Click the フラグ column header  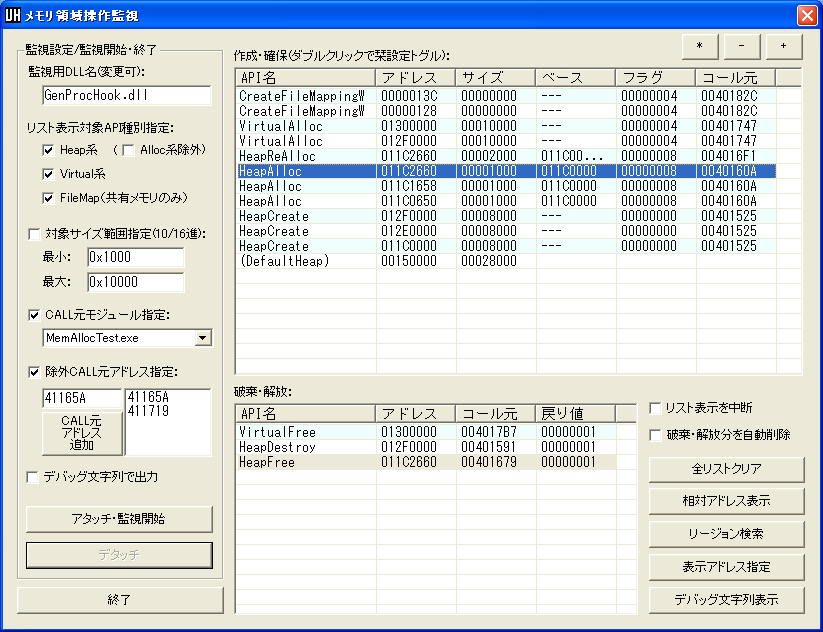tap(656, 78)
